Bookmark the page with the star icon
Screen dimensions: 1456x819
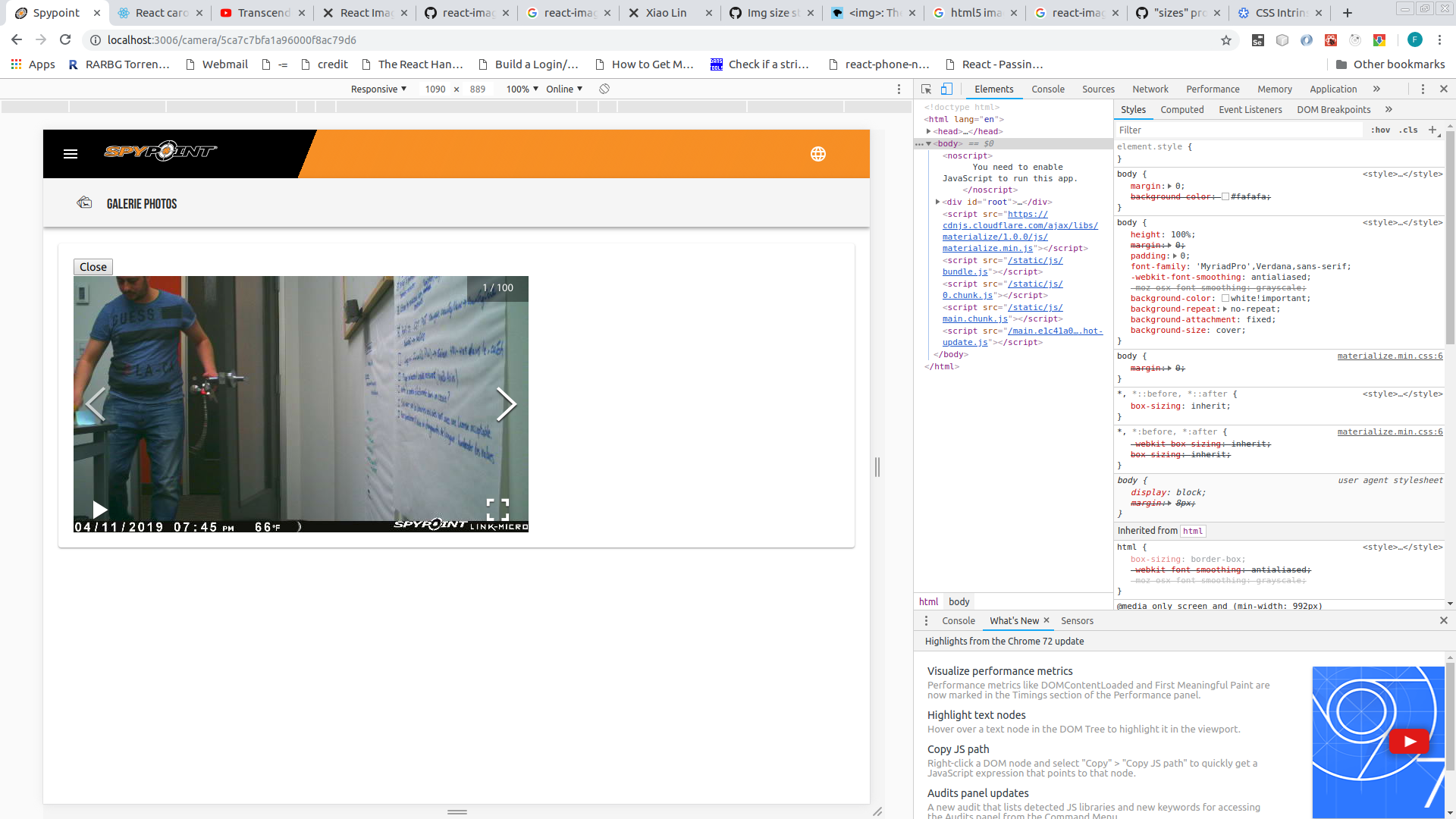[x=1226, y=40]
